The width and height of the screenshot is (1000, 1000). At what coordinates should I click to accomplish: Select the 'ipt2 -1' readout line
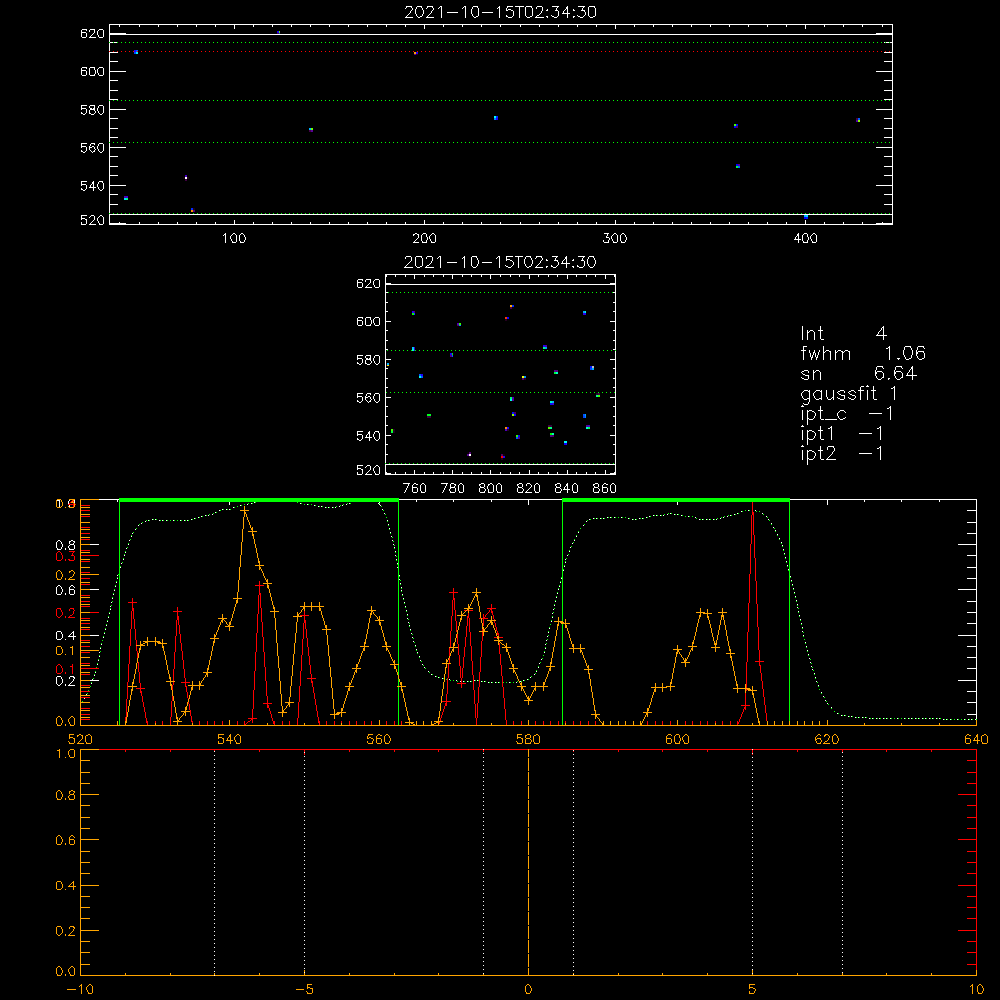(x=842, y=453)
